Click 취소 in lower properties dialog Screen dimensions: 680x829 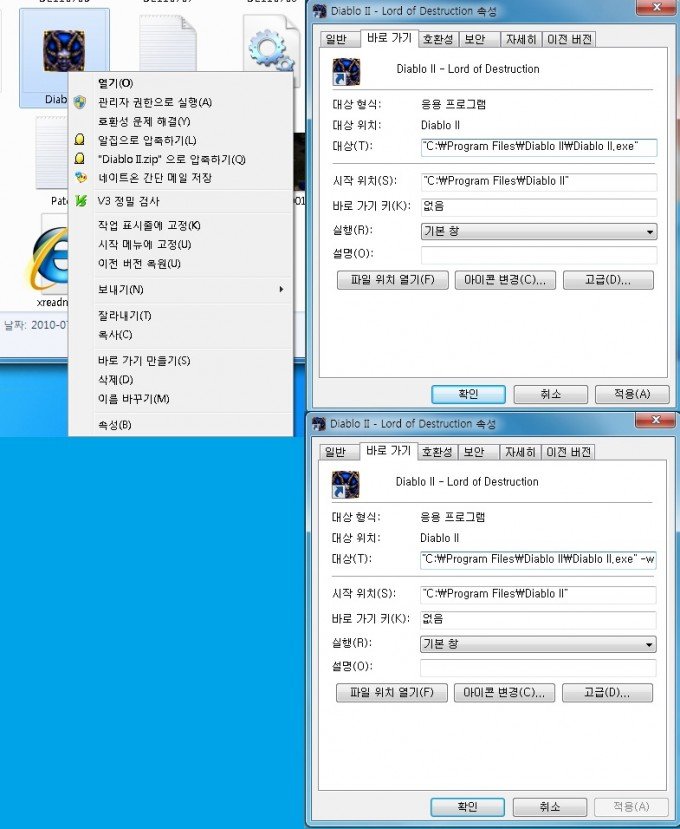pos(549,807)
